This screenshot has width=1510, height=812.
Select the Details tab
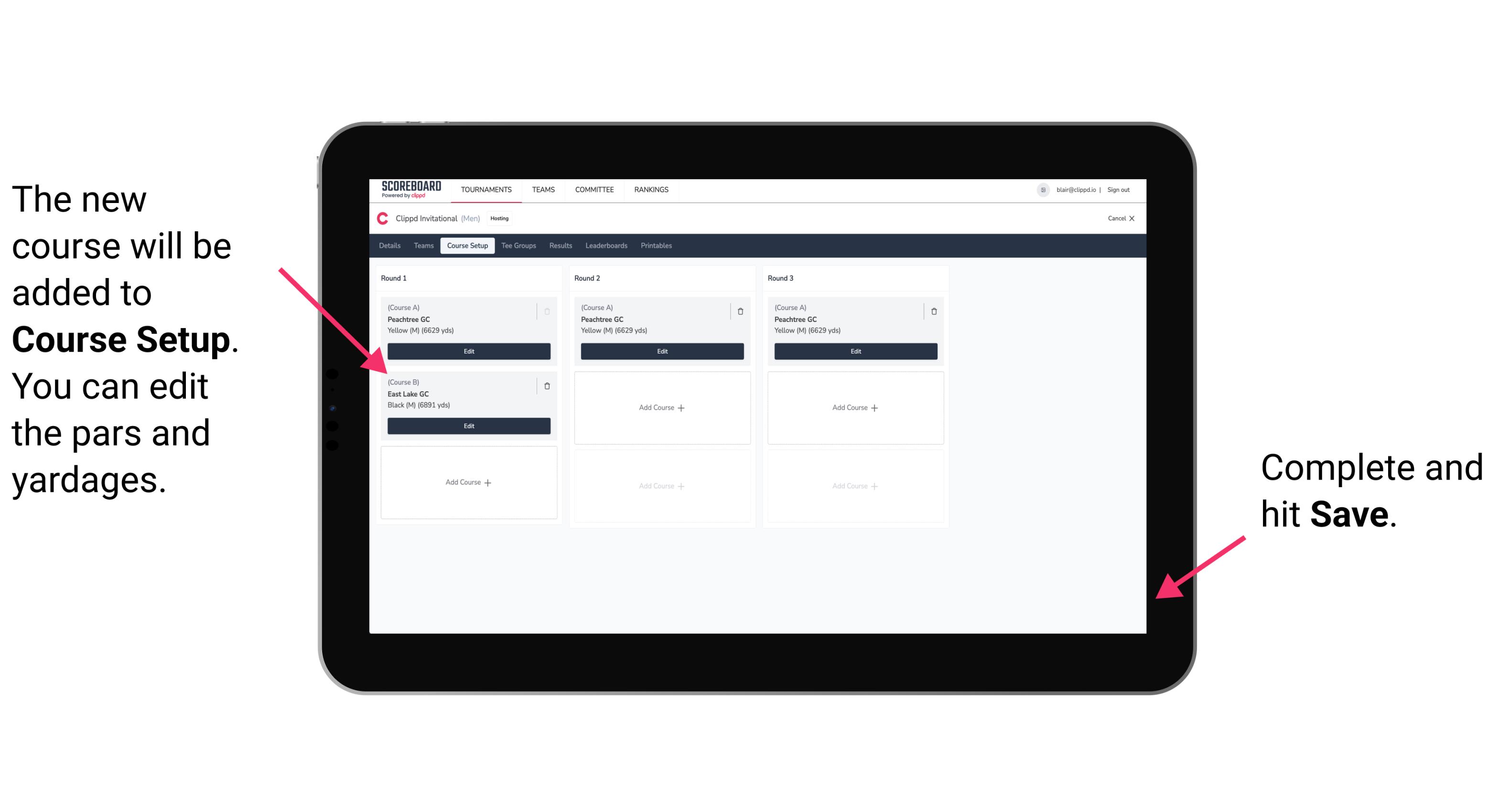tap(391, 246)
